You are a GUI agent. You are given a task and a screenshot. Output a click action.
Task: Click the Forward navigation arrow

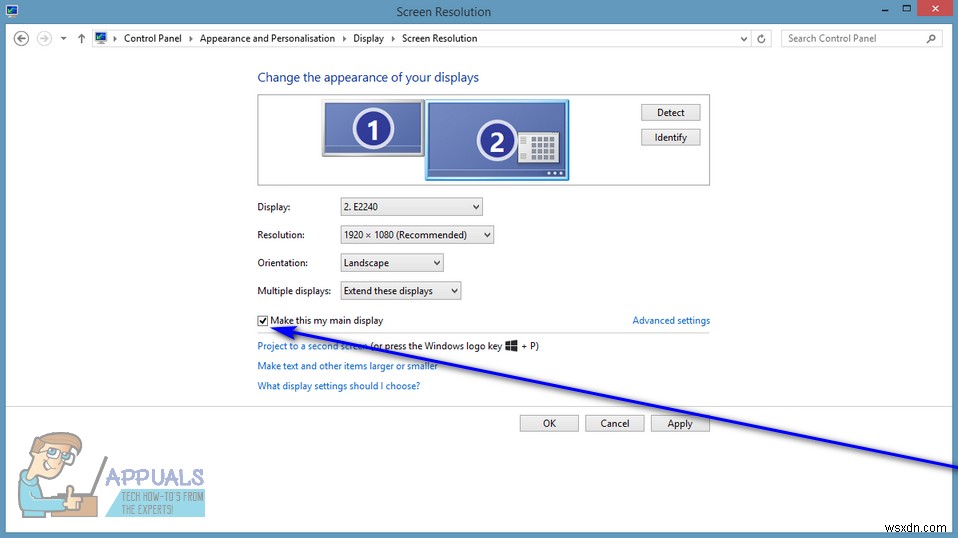[44, 38]
